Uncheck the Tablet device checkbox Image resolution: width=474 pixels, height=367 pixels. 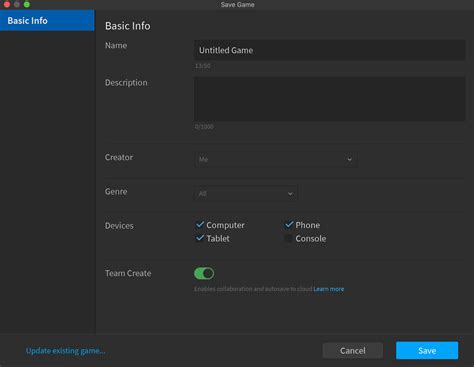tap(200, 238)
